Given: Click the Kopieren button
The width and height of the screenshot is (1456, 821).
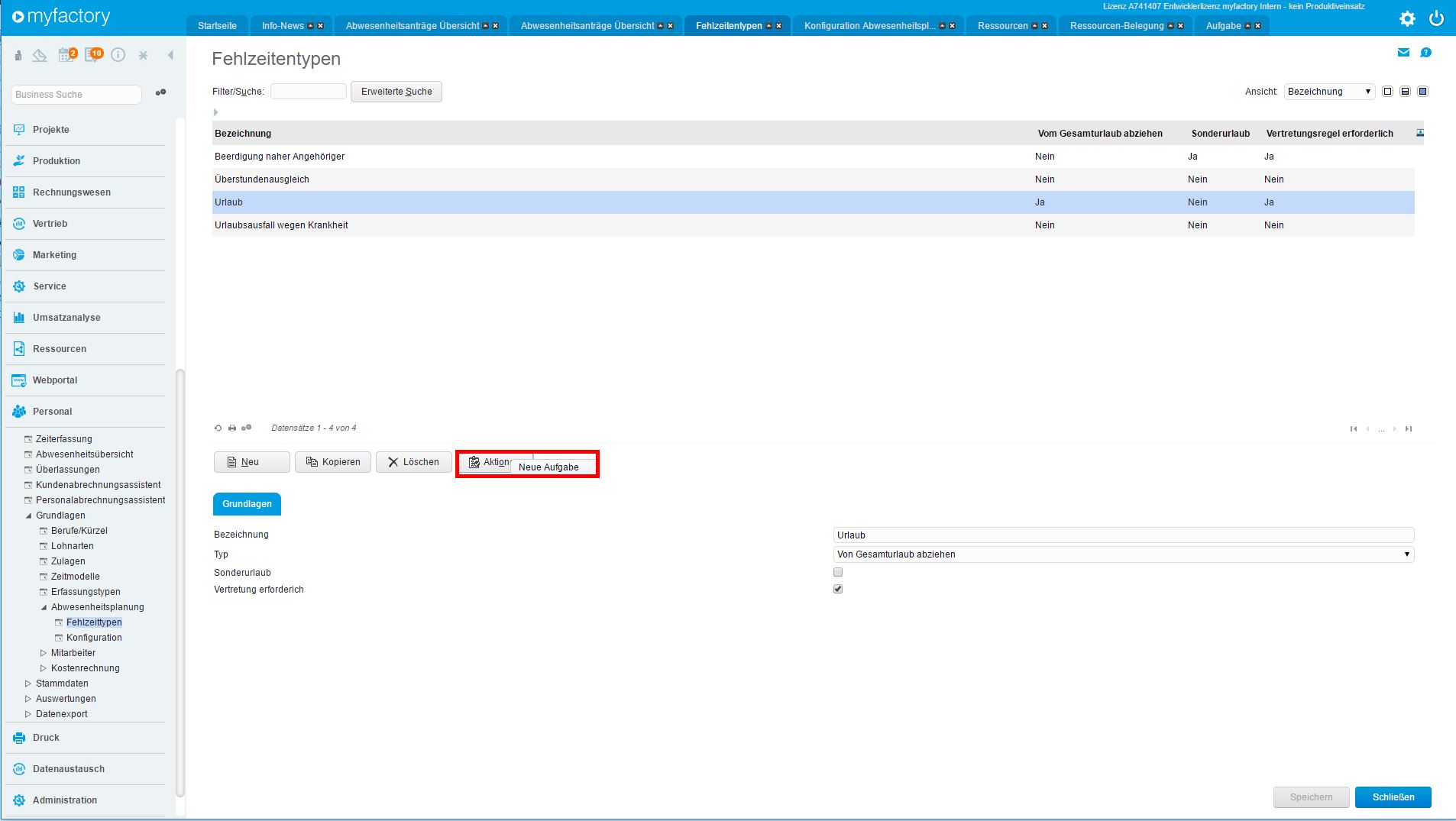Looking at the screenshot, I should [x=333, y=462].
